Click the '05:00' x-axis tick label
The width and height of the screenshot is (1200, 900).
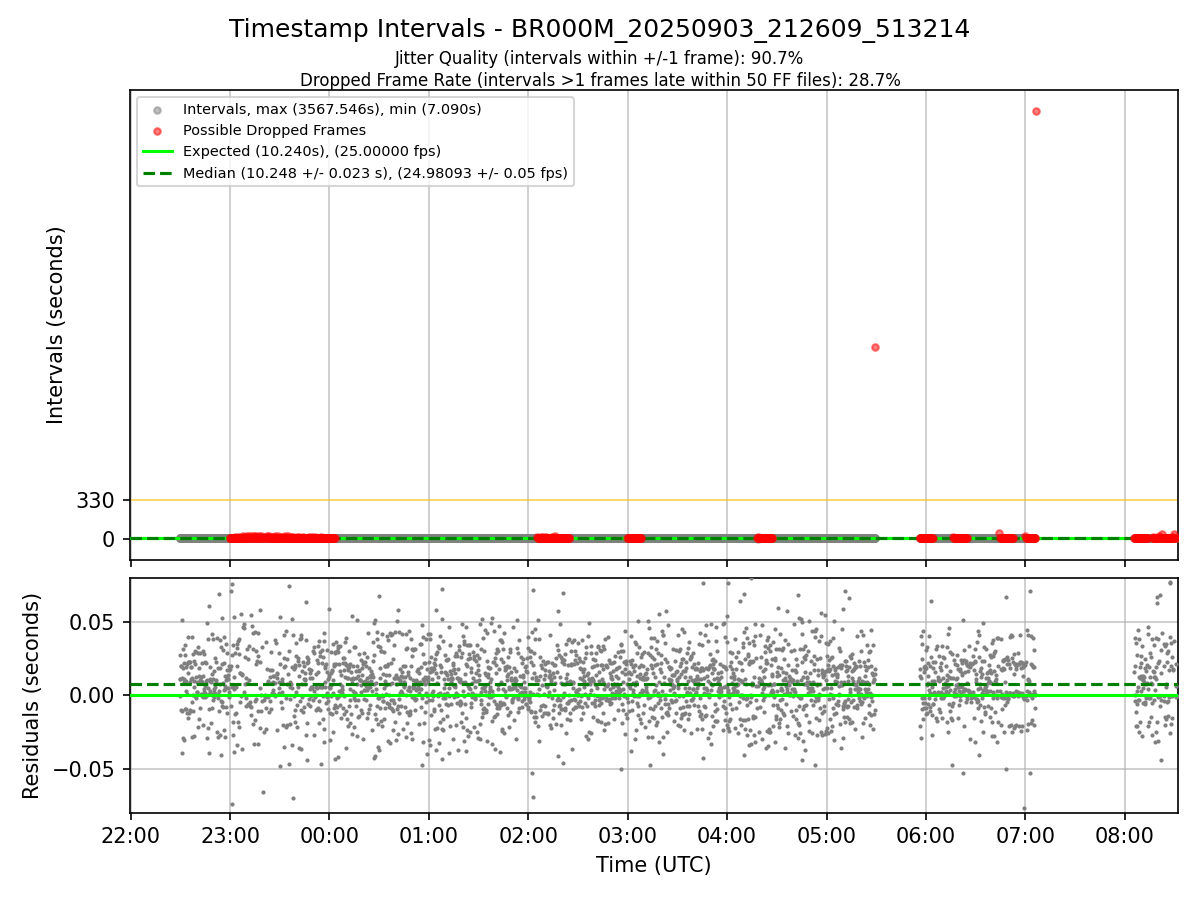pos(827,835)
